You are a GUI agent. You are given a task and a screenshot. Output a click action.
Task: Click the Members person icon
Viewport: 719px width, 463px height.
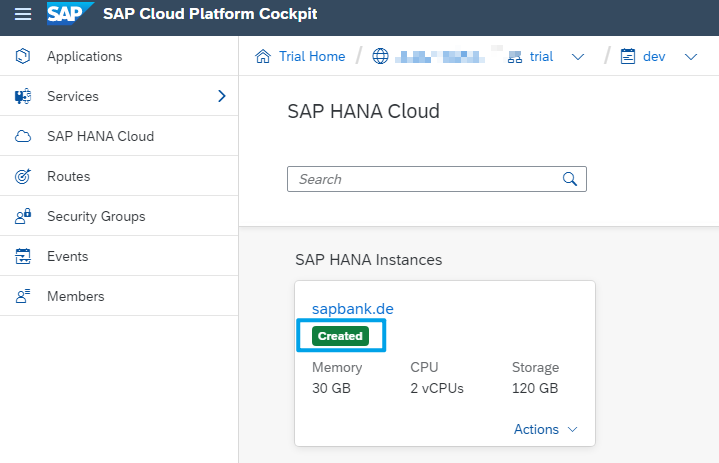pyautogui.click(x=23, y=296)
